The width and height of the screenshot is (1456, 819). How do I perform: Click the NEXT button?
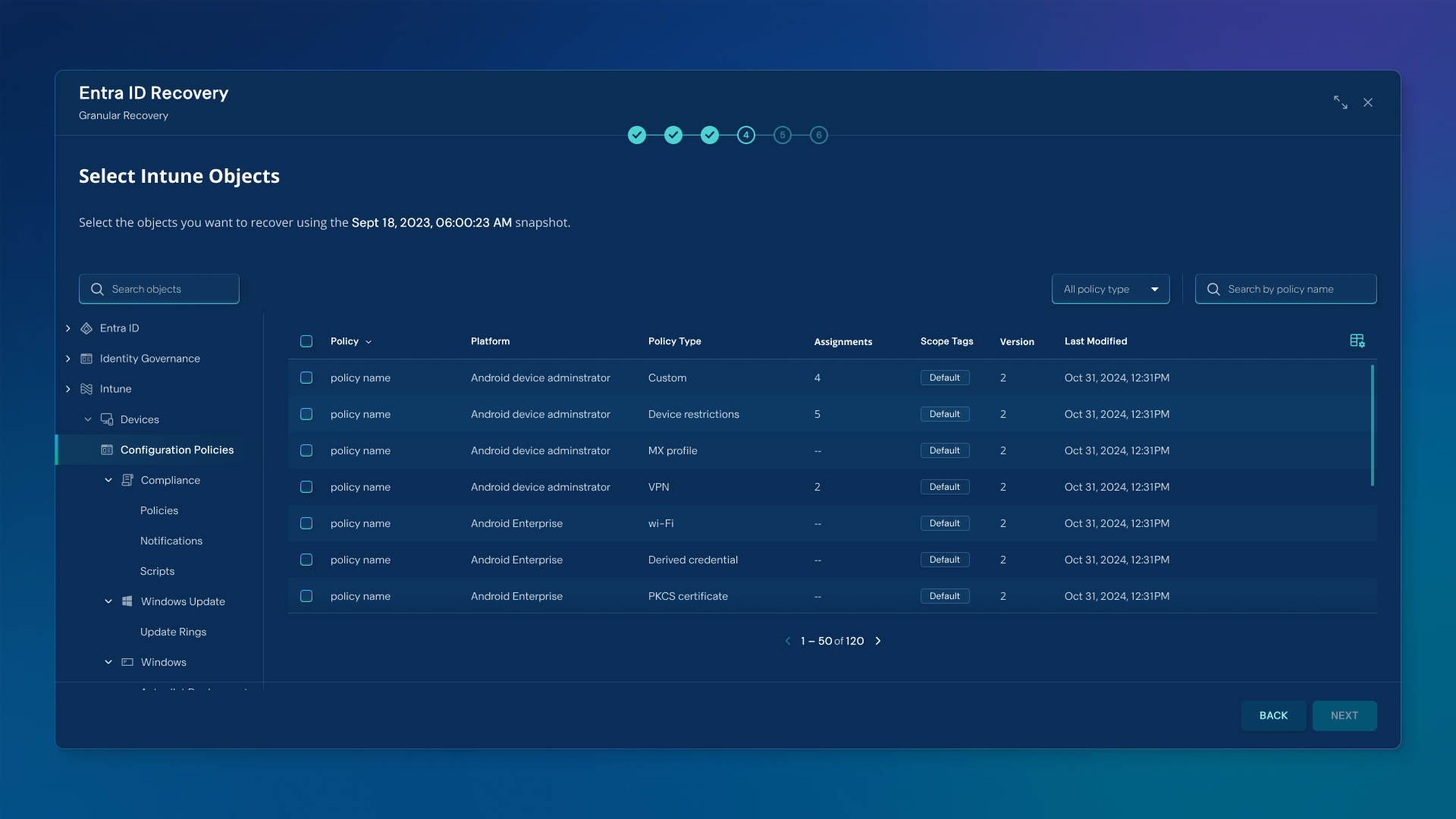click(1345, 716)
